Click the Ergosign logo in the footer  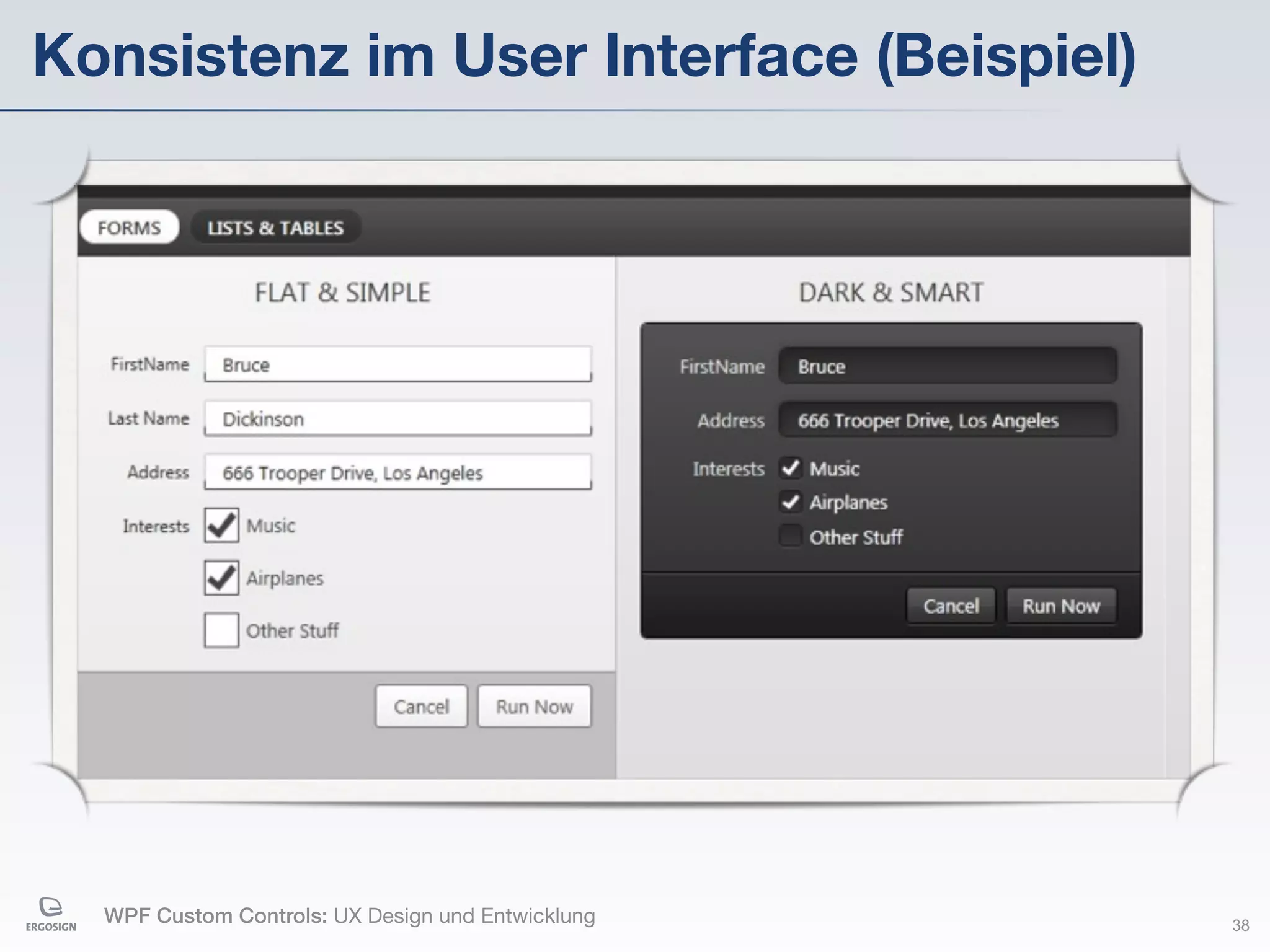[x=51, y=914]
